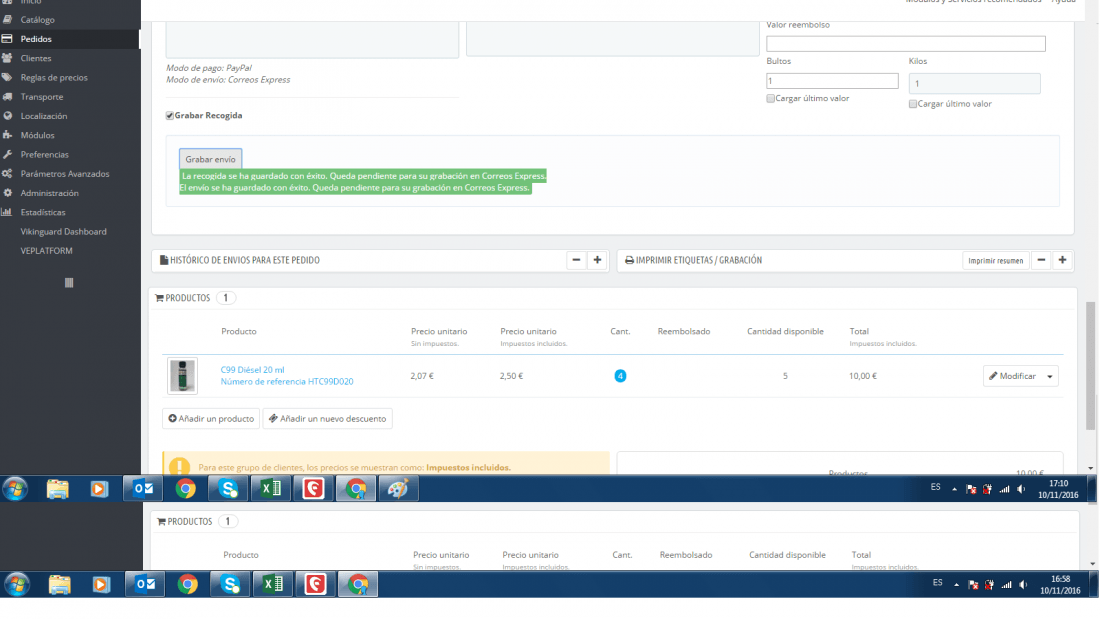Click the Transporte truck icon

(x=7, y=97)
